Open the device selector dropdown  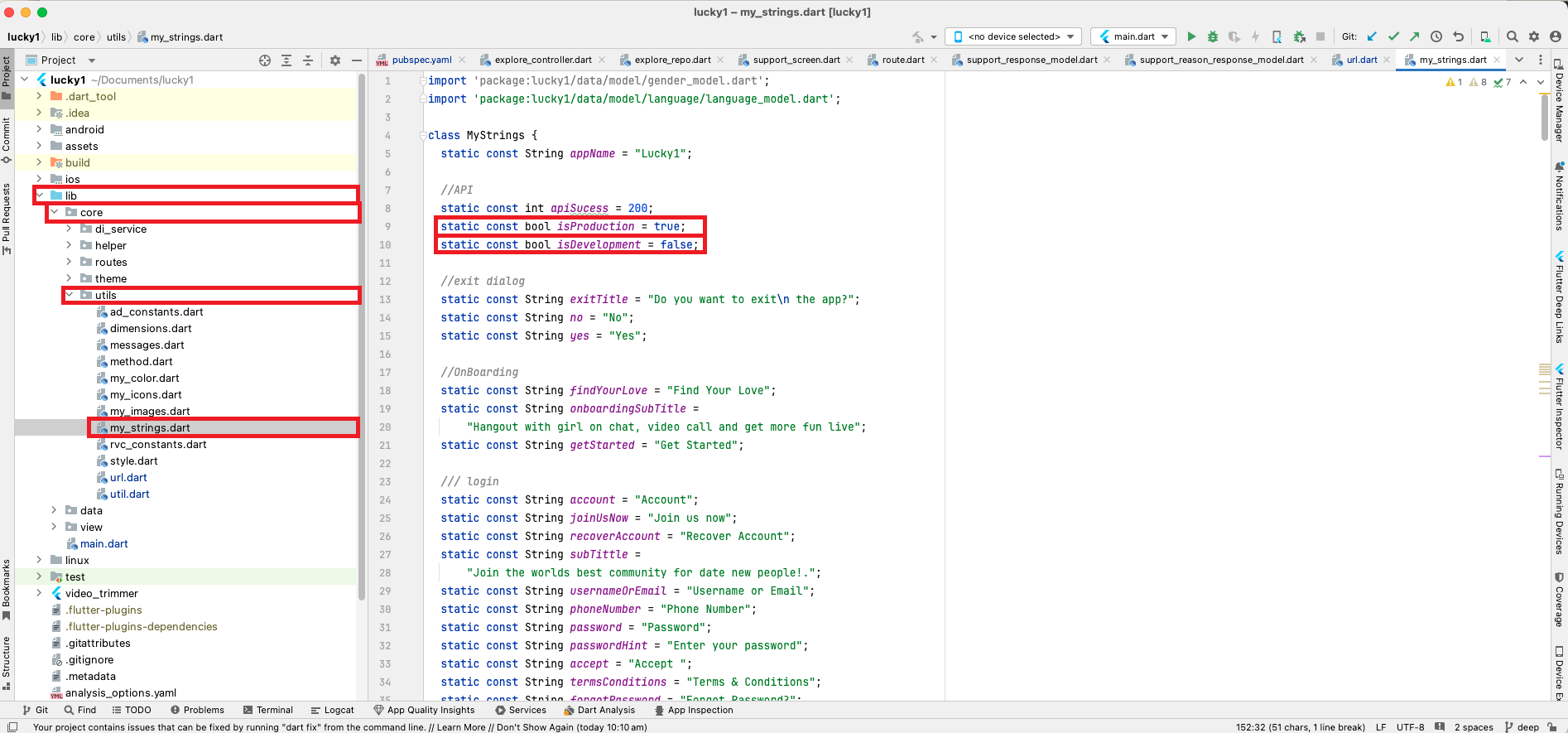tap(1014, 36)
